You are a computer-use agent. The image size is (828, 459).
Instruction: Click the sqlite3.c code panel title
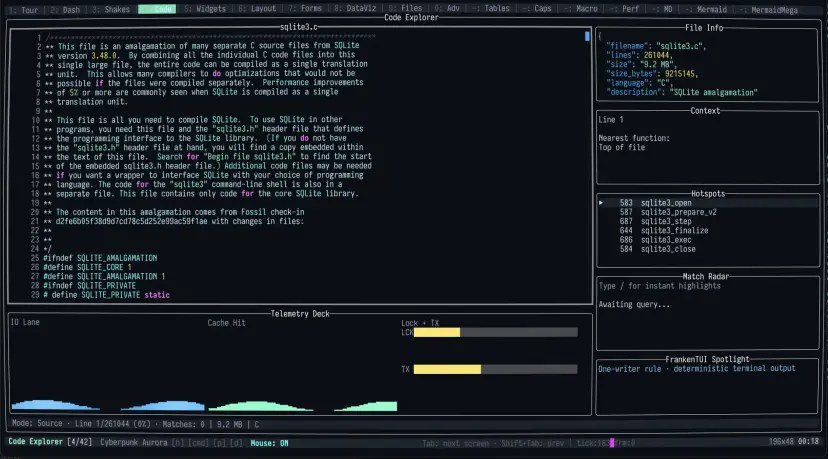coord(299,27)
